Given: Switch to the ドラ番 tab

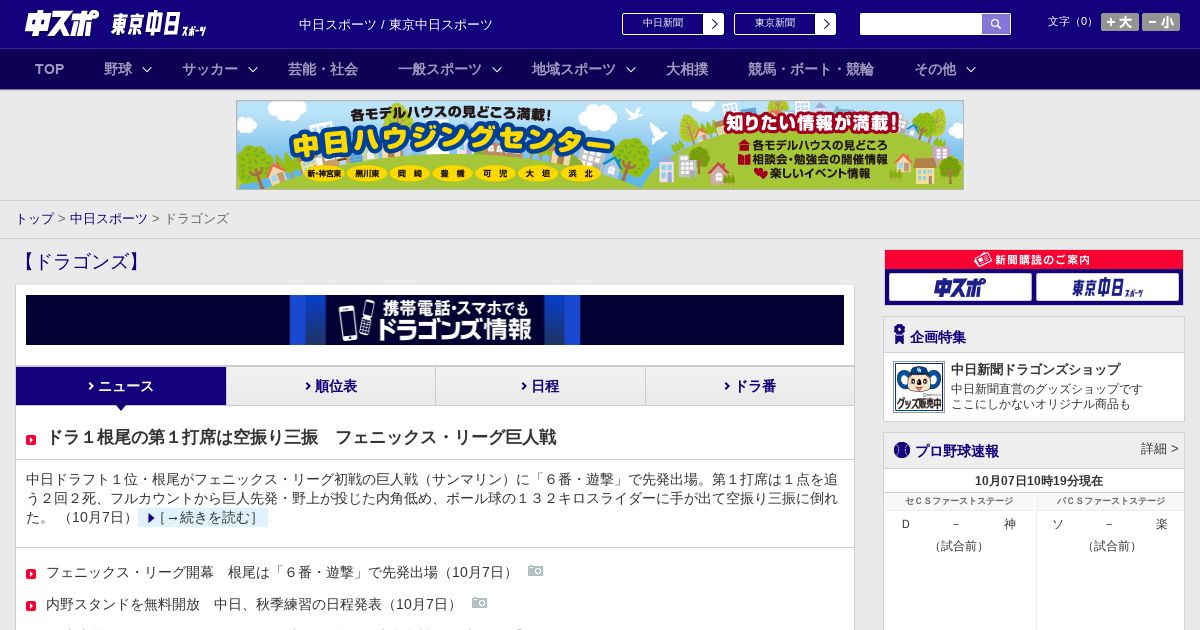Looking at the screenshot, I should click(x=750, y=386).
